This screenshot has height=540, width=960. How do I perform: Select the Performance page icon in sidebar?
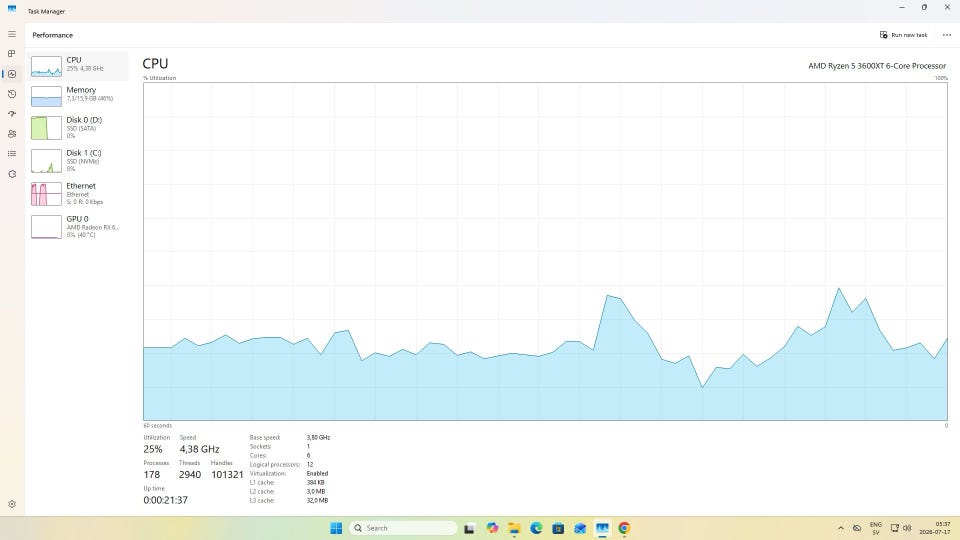tap(12, 74)
